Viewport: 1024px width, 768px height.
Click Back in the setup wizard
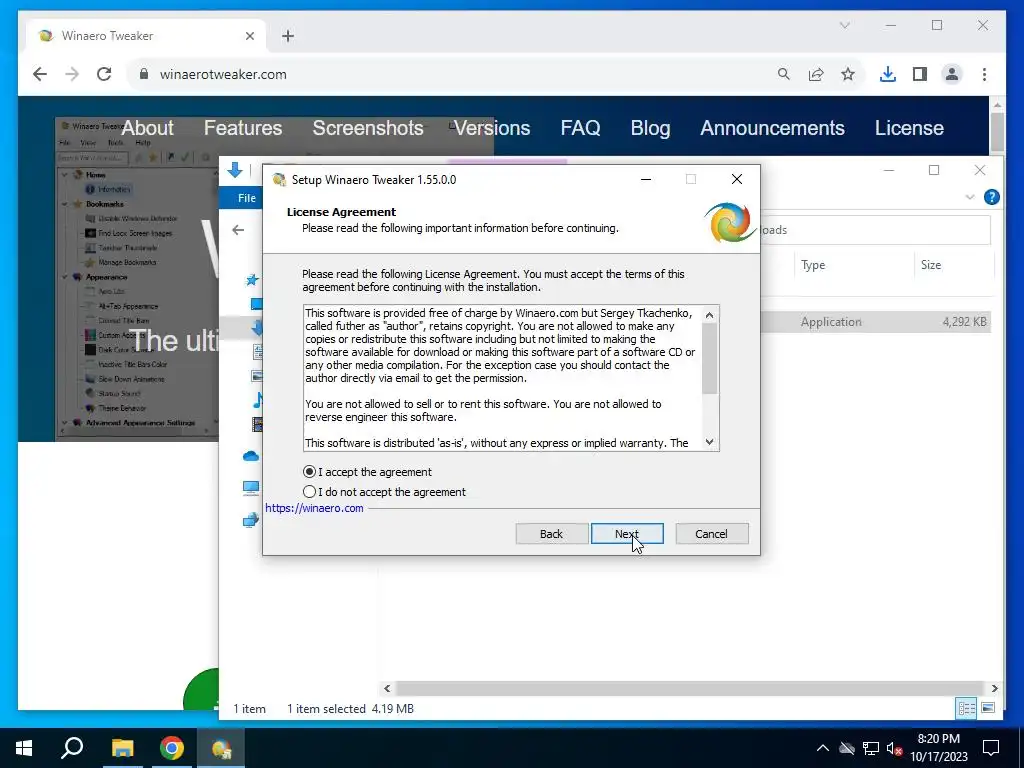pyautogui.click(x=551, y=534)
